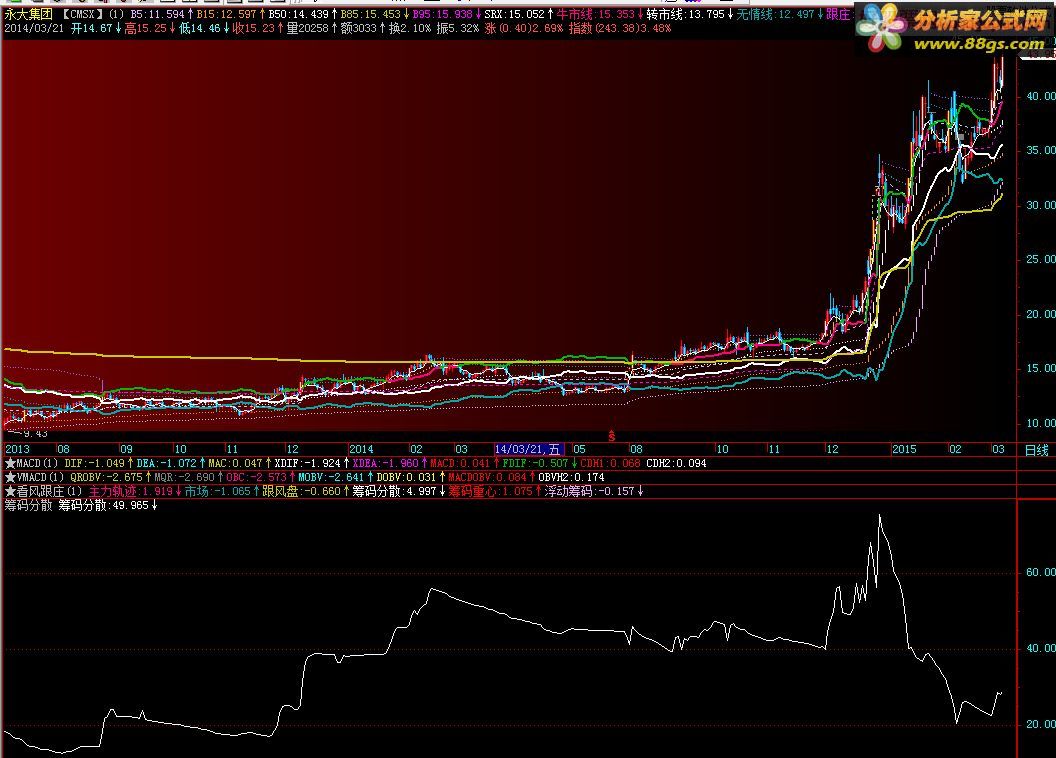
Task: Select the SRX:15.052 value
Action: (x=515, y=14)
